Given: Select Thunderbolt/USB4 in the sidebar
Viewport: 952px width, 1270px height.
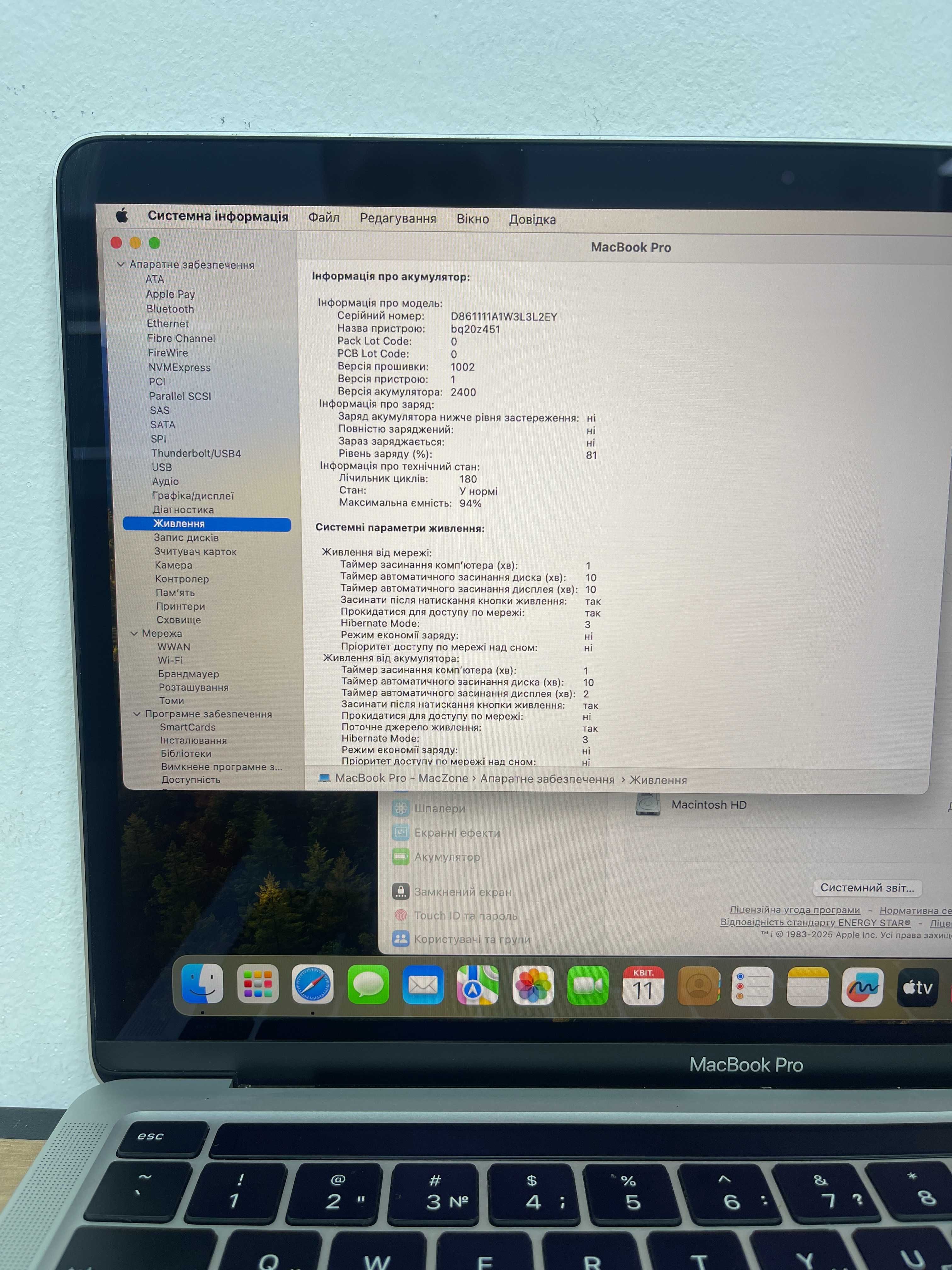Looking at the screenshot, I should coord(196,454).
